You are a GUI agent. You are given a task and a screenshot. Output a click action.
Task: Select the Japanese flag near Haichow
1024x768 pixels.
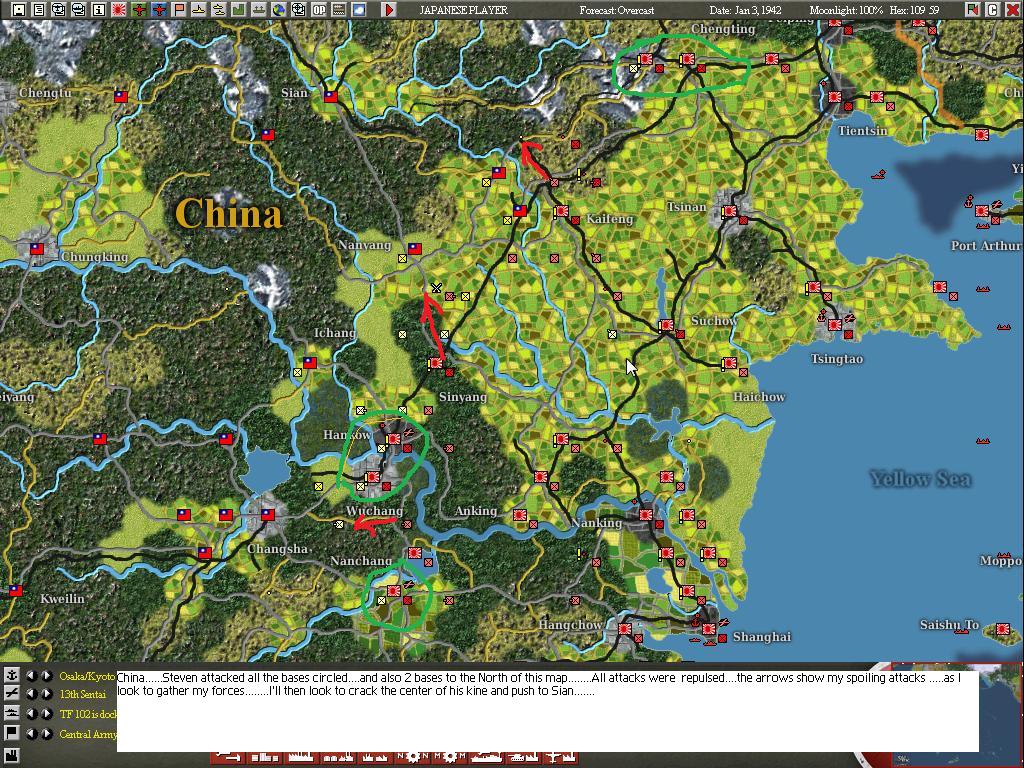pyautogui.click(x=729, y=363)
